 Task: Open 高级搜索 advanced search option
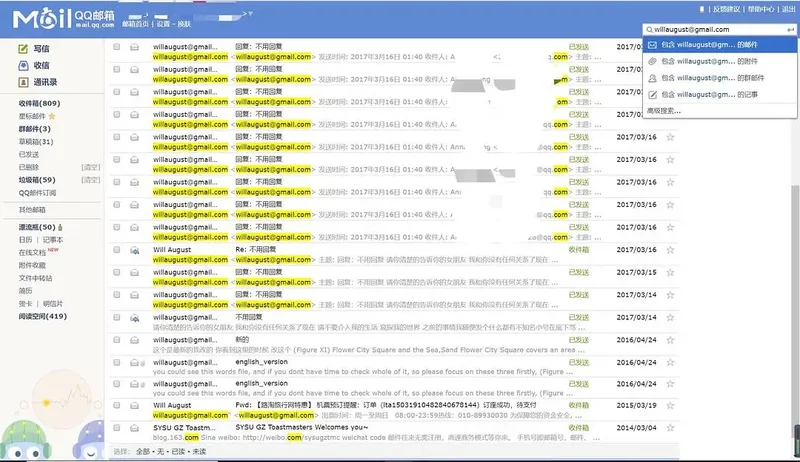(664, 111)
